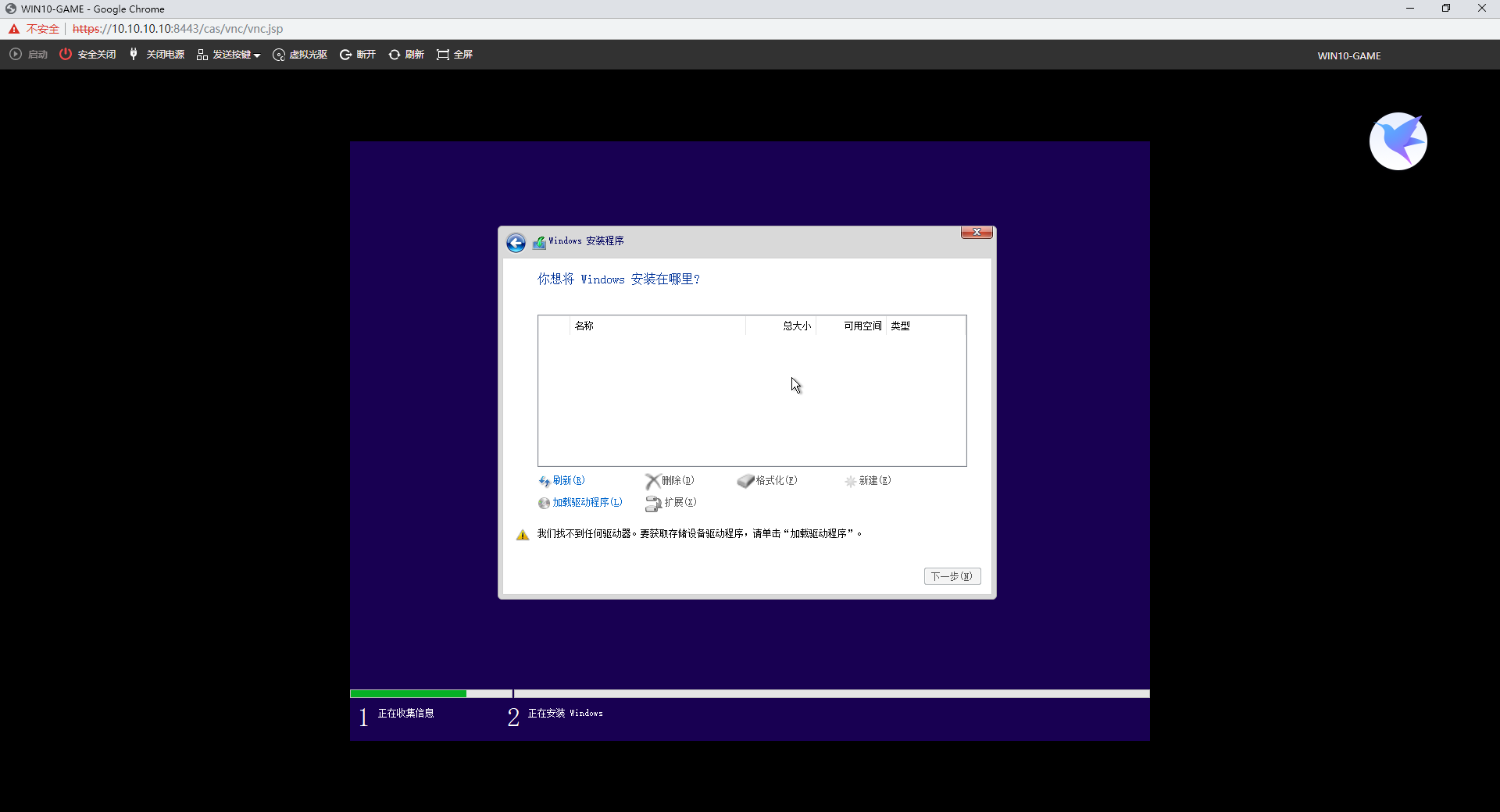Screen dimensions: 1500x812
Task: Click step 1 正在收集信息 label
Action: 406,714
